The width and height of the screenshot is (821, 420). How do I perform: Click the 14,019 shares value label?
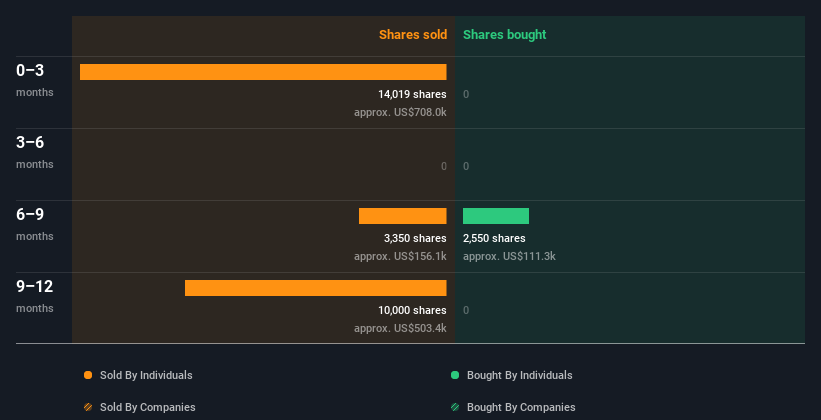(x=412, y=94)
